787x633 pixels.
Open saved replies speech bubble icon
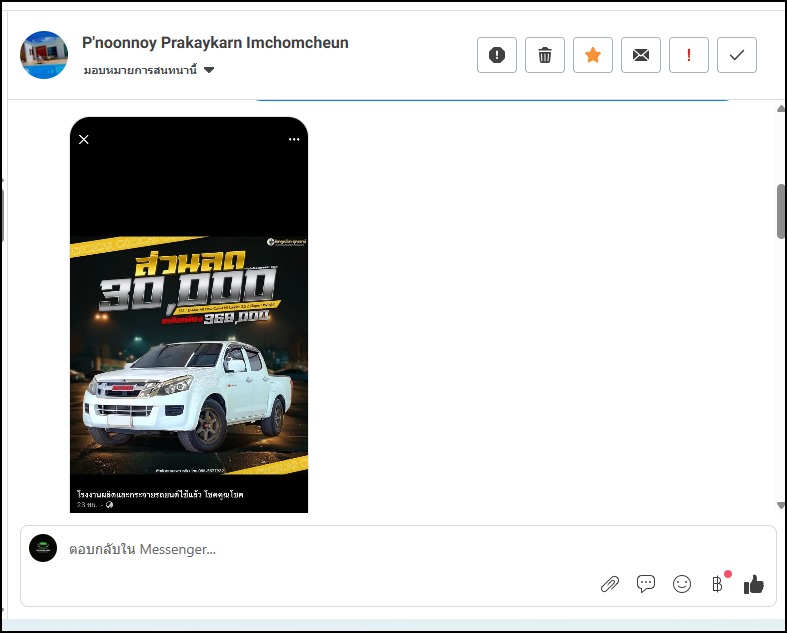click(x=645, y=584)
